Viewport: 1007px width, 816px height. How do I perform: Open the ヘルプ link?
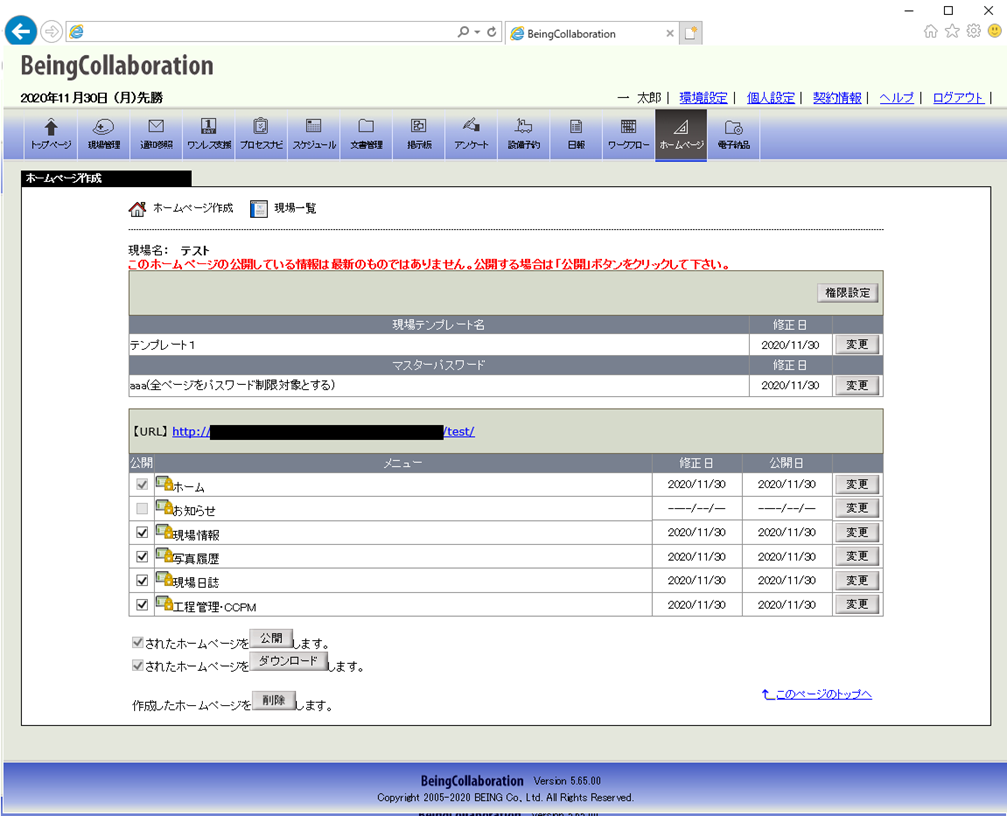(897, 98)
